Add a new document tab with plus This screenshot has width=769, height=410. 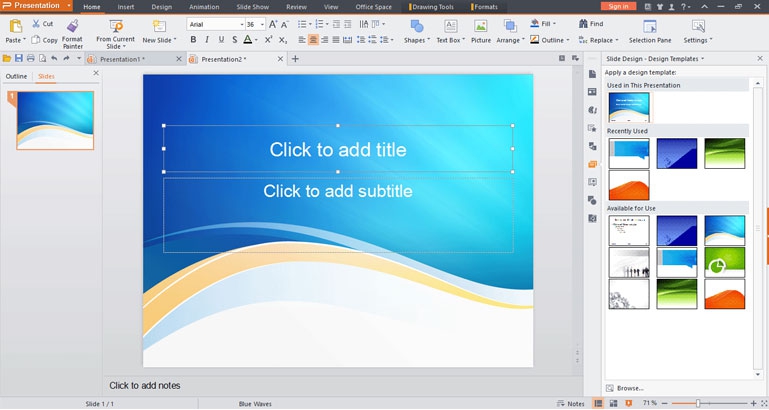point(295,59)
